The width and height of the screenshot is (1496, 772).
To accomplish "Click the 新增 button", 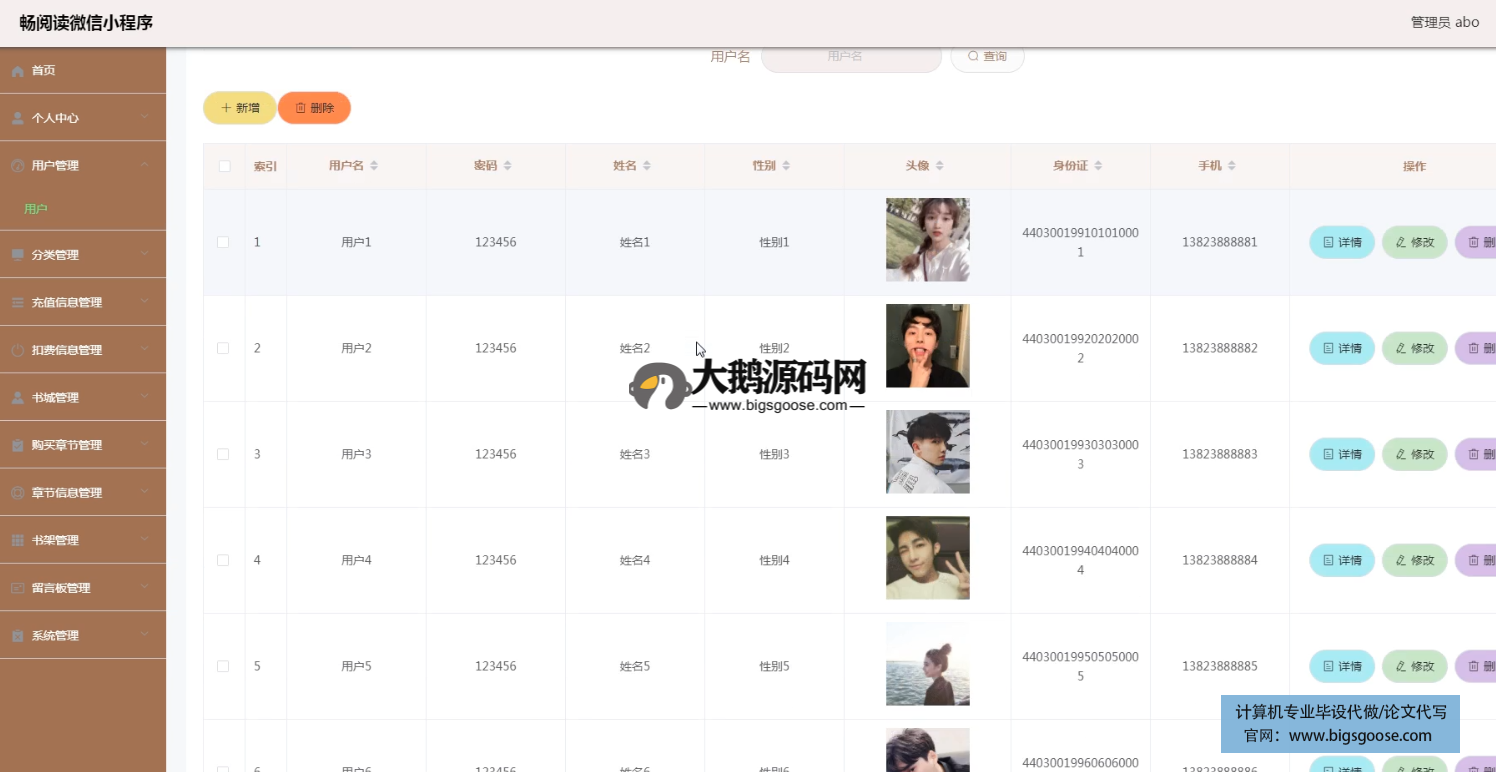I will tap(240, 108).
